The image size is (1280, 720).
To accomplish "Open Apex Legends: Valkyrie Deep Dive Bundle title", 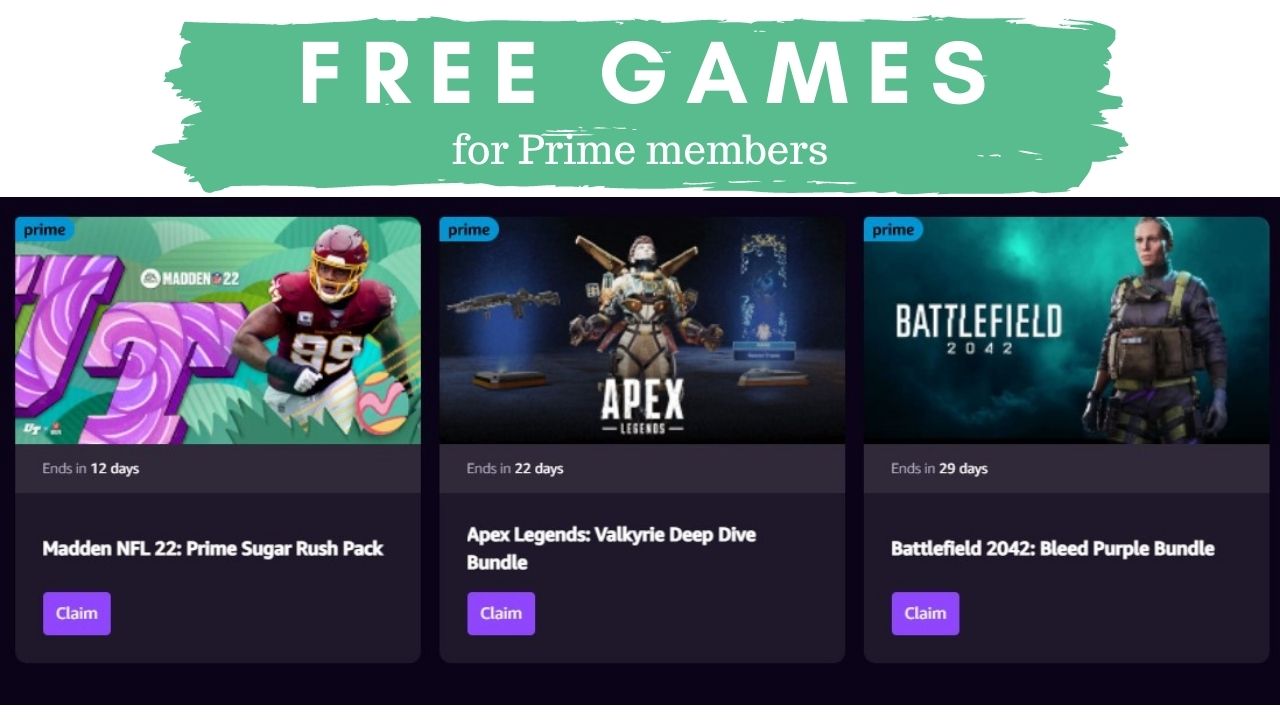I will (x=611, y=548).
